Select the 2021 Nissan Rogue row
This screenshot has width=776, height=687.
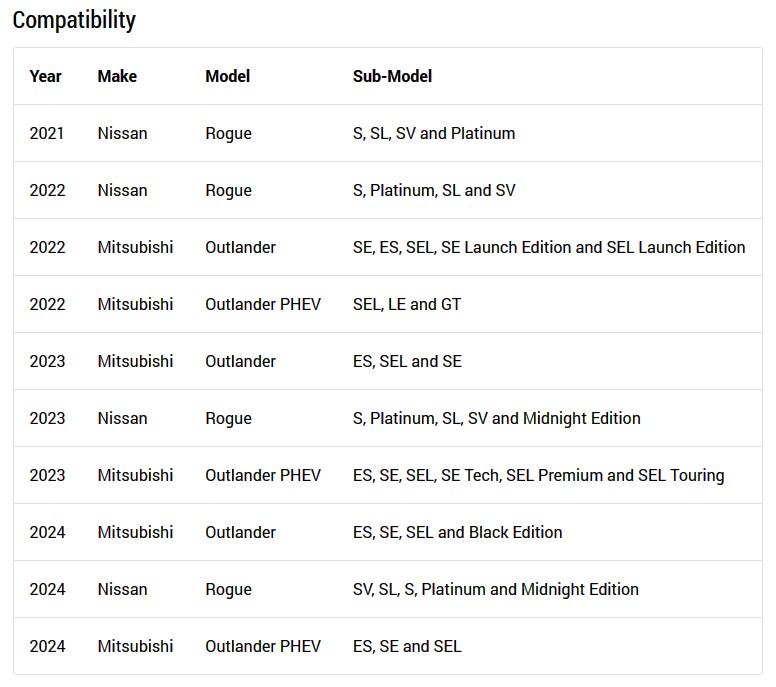coord(388,133)
